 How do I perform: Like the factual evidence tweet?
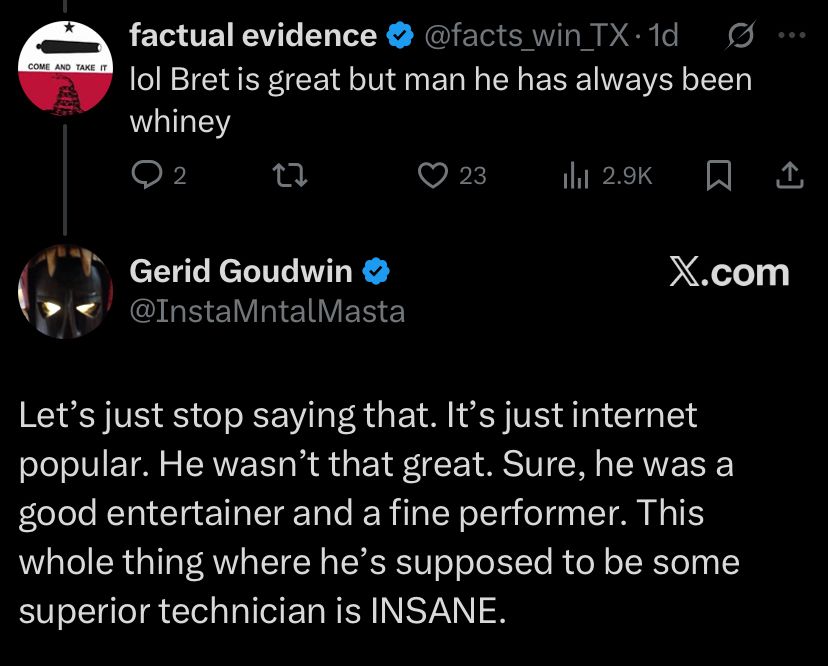(x=433, y=176)
